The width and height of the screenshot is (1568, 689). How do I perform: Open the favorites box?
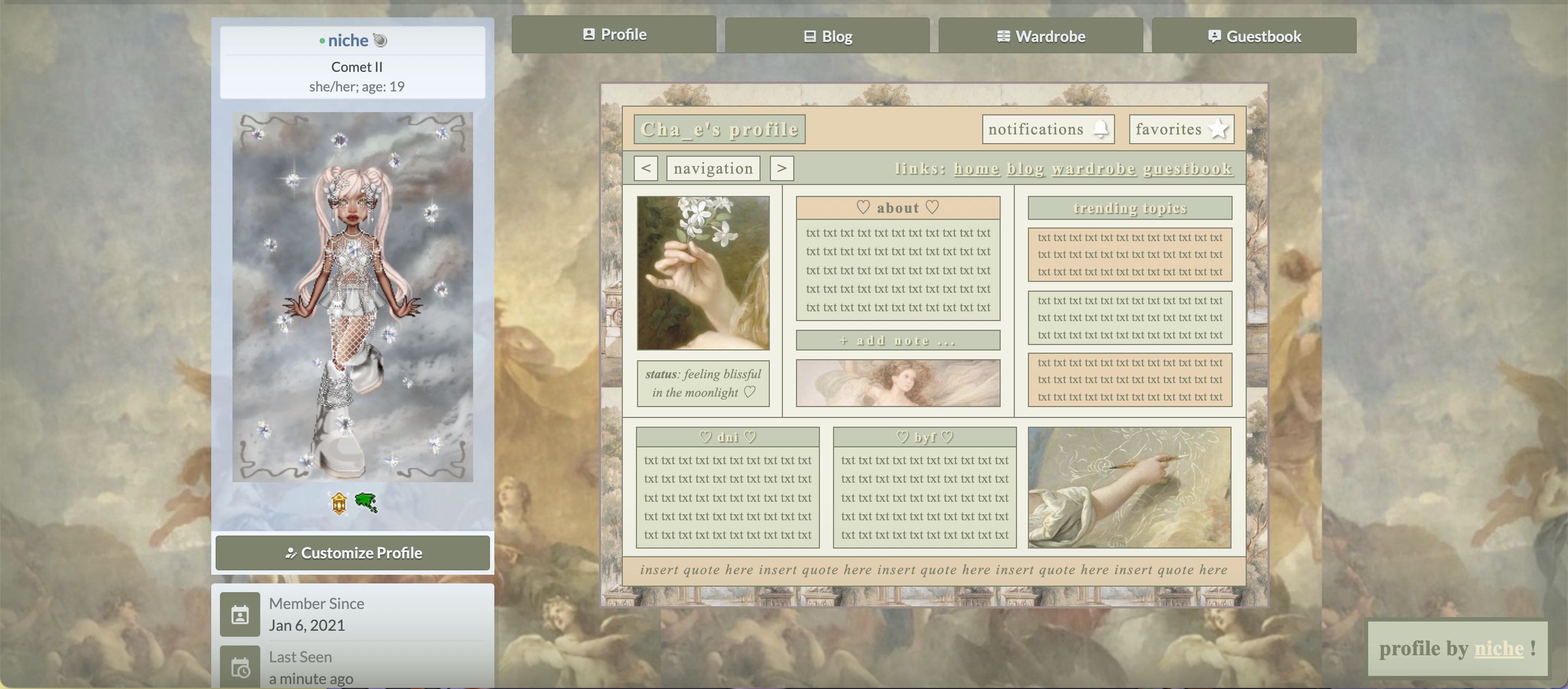pyautogui.click(x=1181, y=129)
